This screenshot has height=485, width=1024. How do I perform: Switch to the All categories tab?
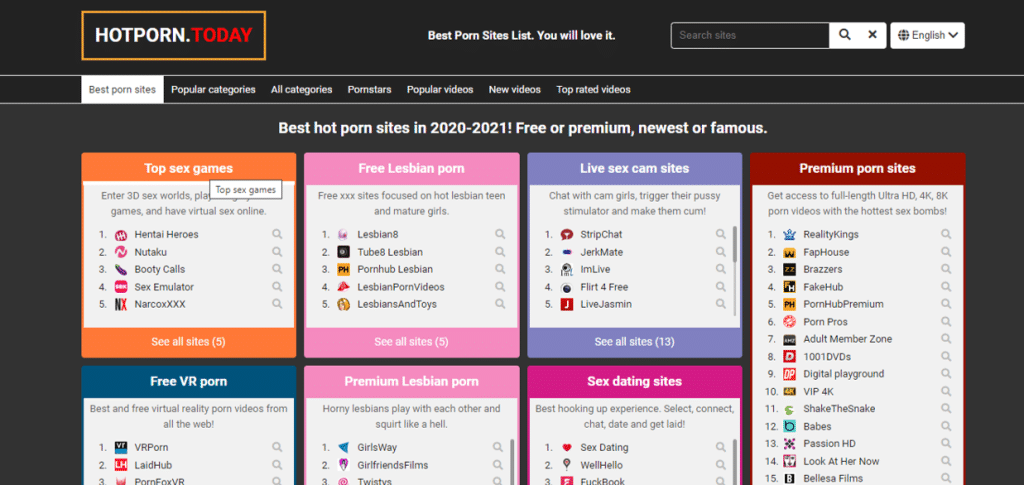coord(302,89)
